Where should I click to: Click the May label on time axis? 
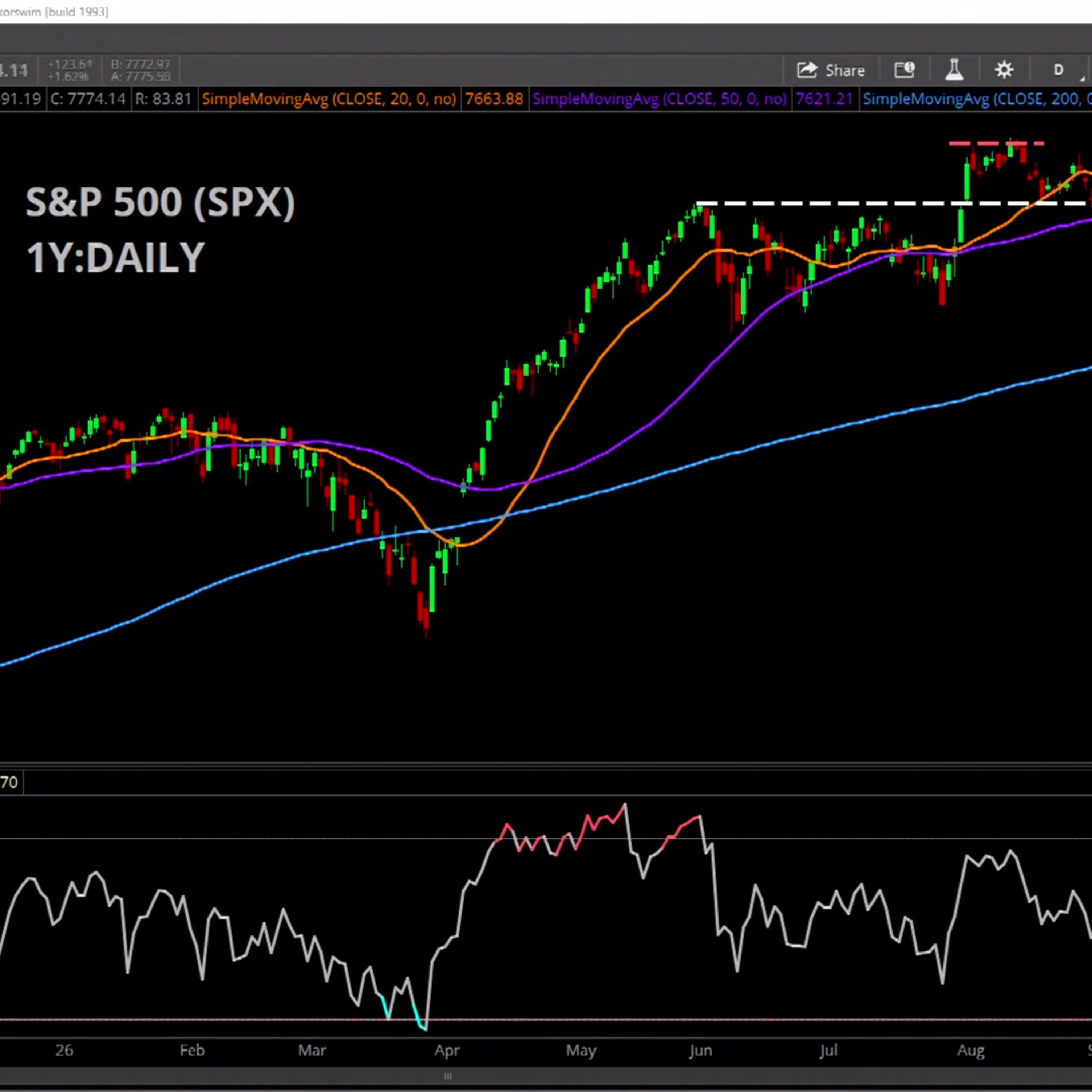581,1050
